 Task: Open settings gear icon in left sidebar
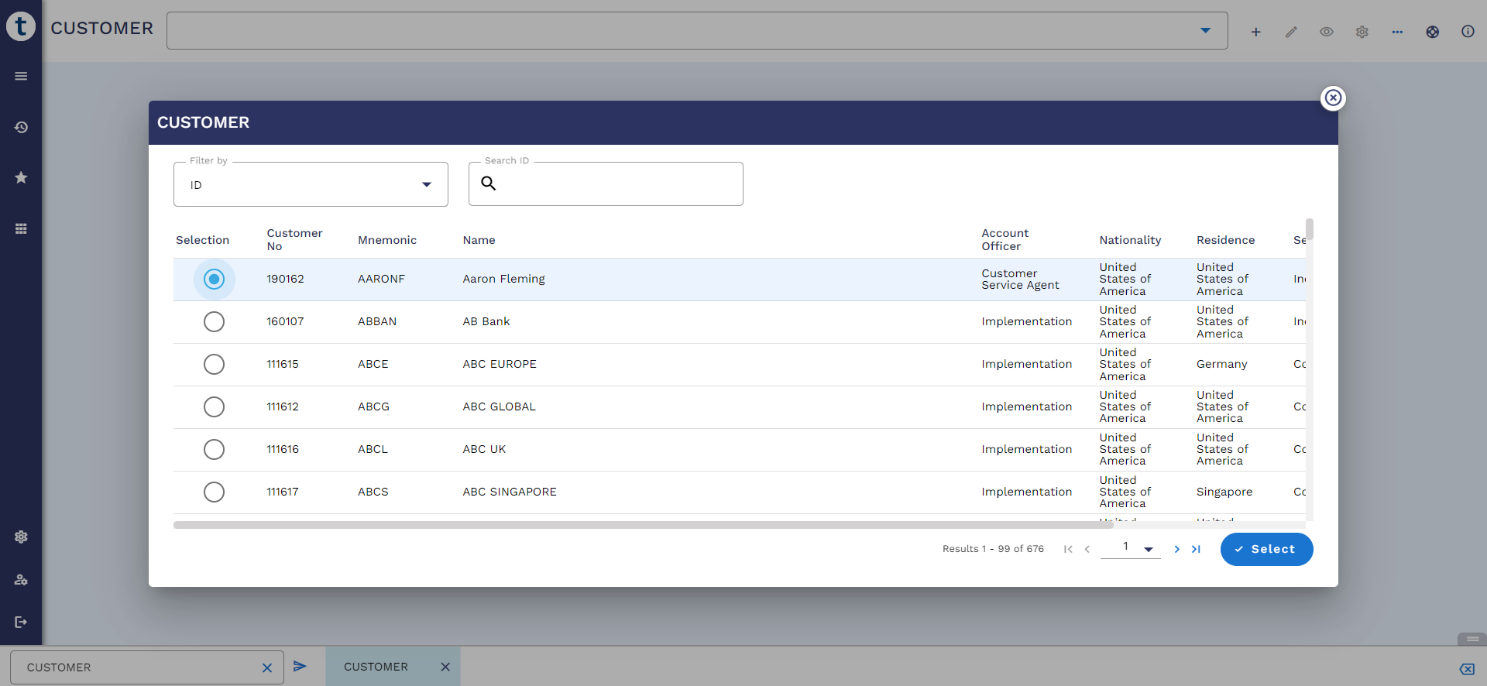tap(21, 537)
